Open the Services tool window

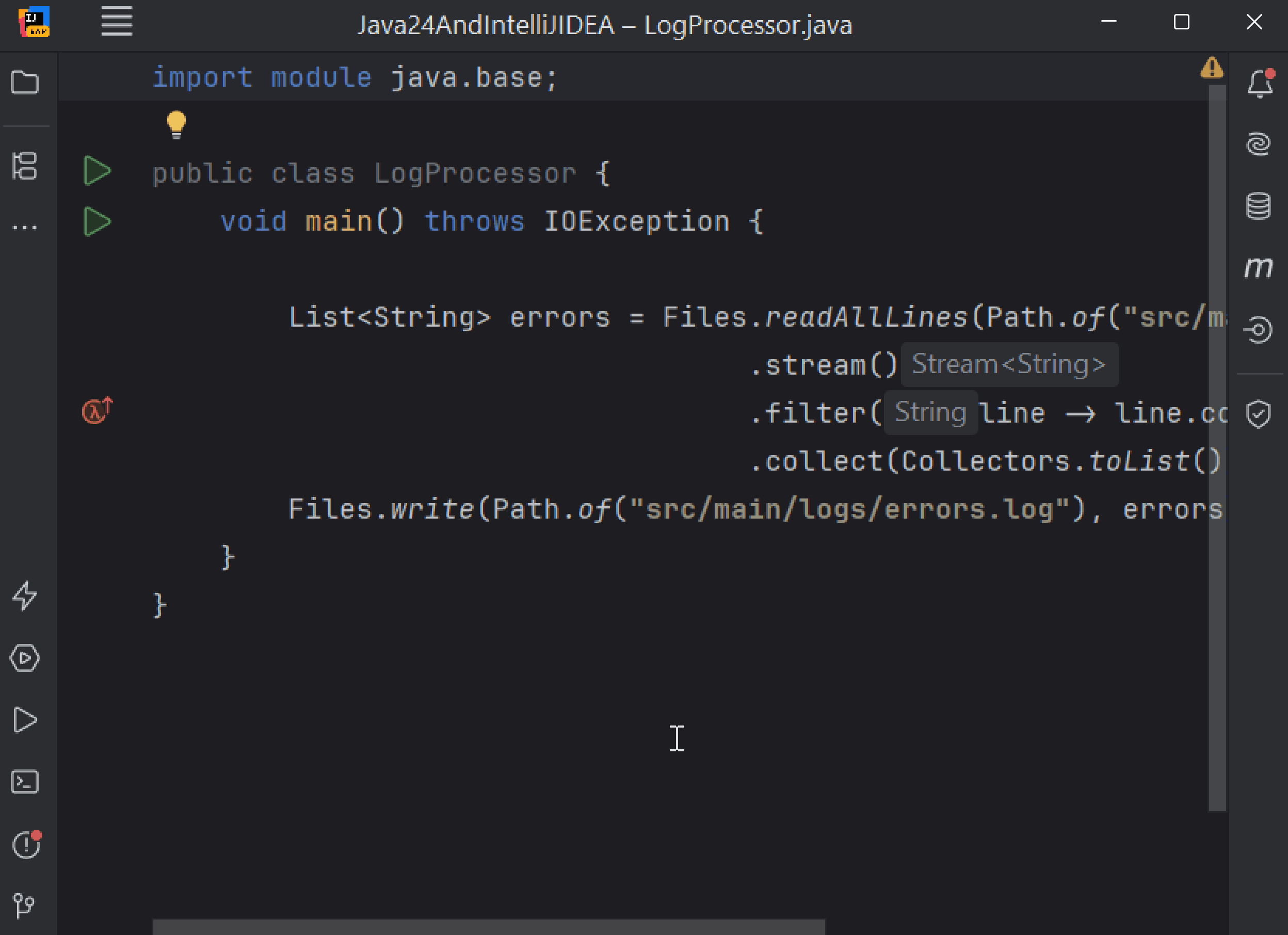point(25,658)
